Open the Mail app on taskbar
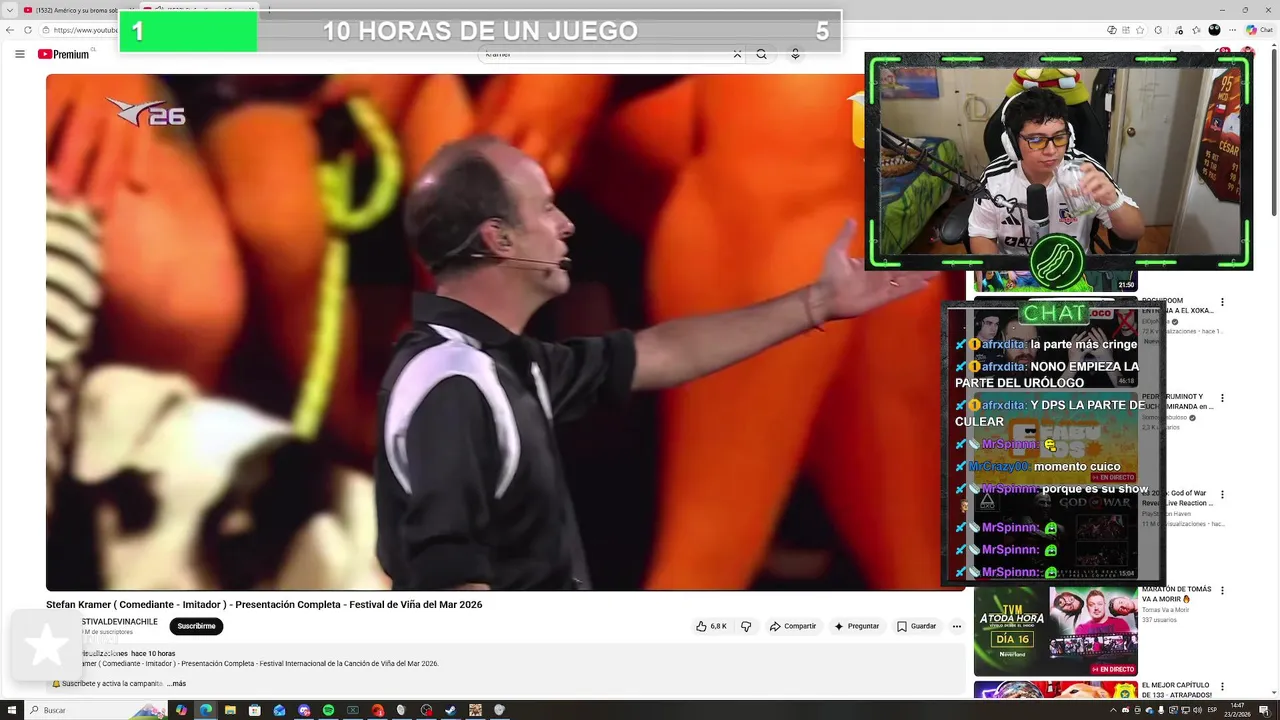 pos(279,710)
